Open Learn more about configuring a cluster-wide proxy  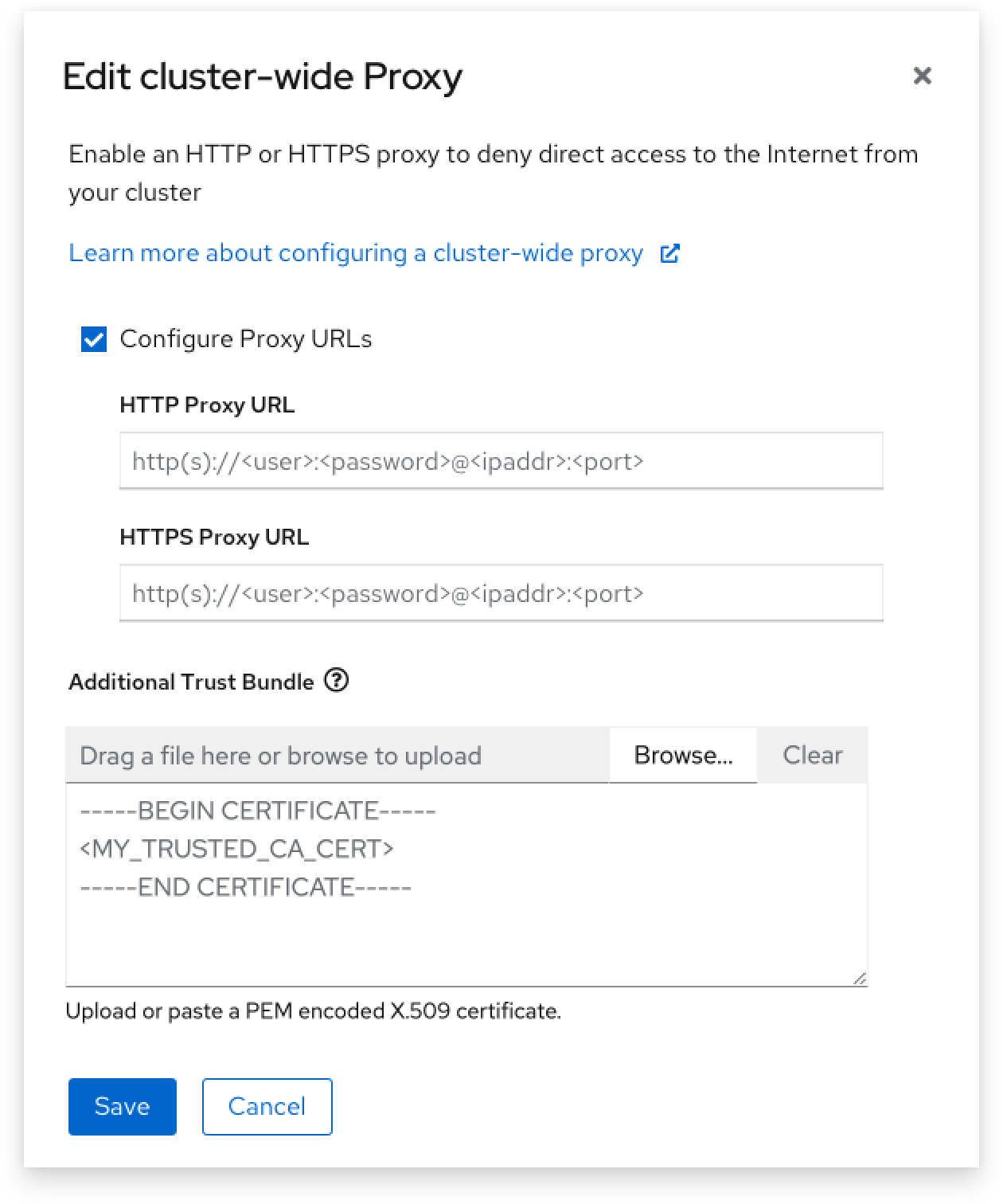(x=356, y=253)
